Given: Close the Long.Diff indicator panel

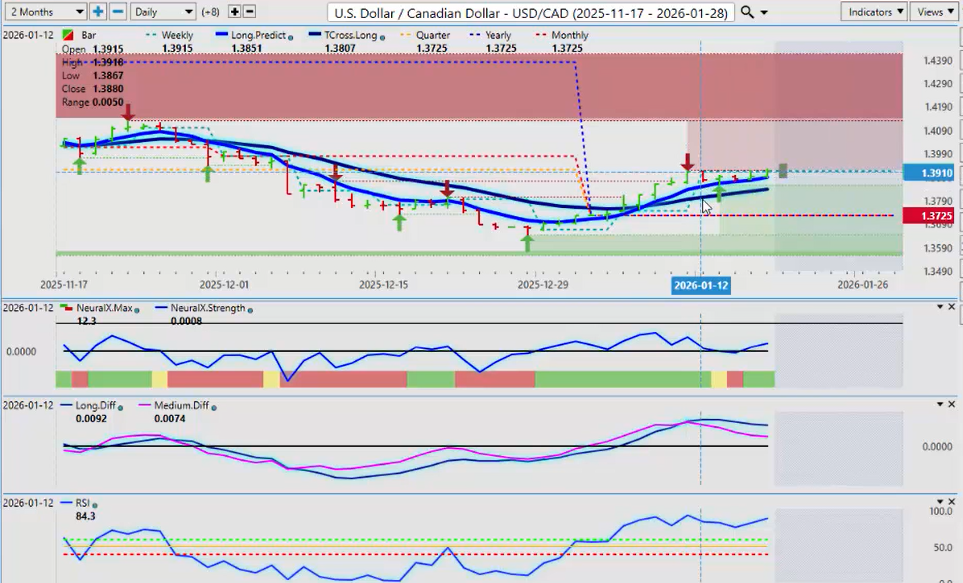Looking at the screenshot, I should pyautogui.click(x=952, y=404).
